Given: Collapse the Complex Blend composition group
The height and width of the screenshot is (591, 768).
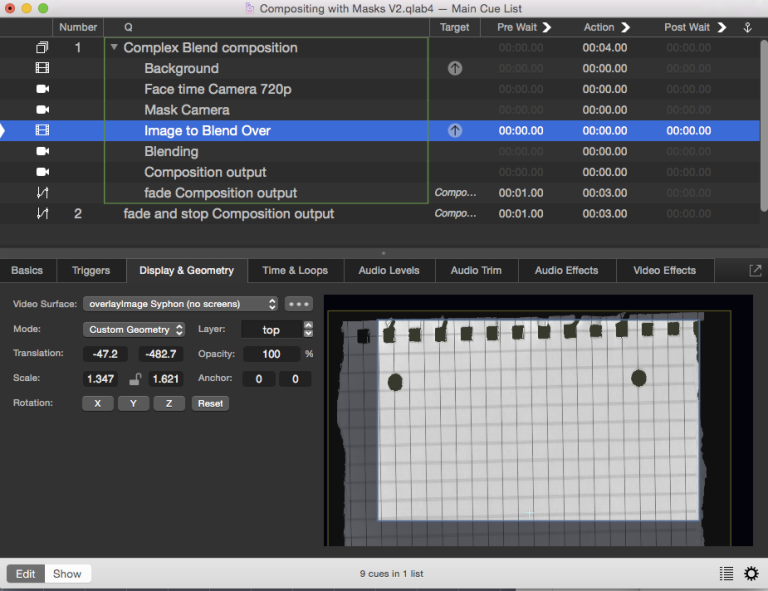Looking at the screenshot, I should 114,48.
